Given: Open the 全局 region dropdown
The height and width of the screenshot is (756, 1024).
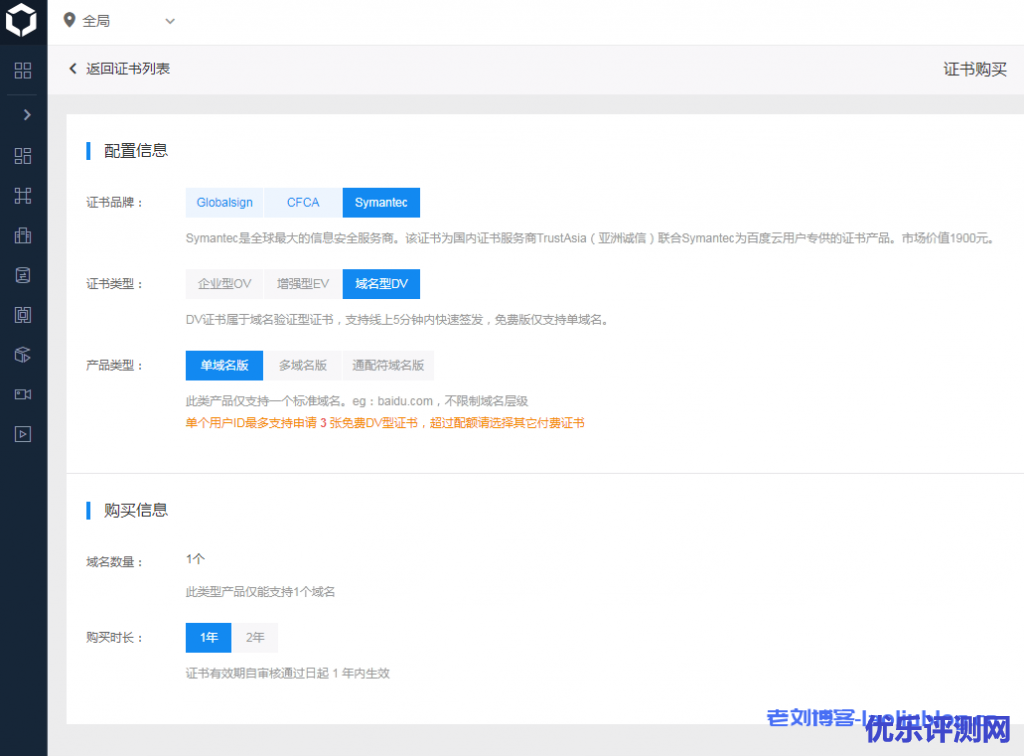Looking at the screenshot, I should (119, 21).
